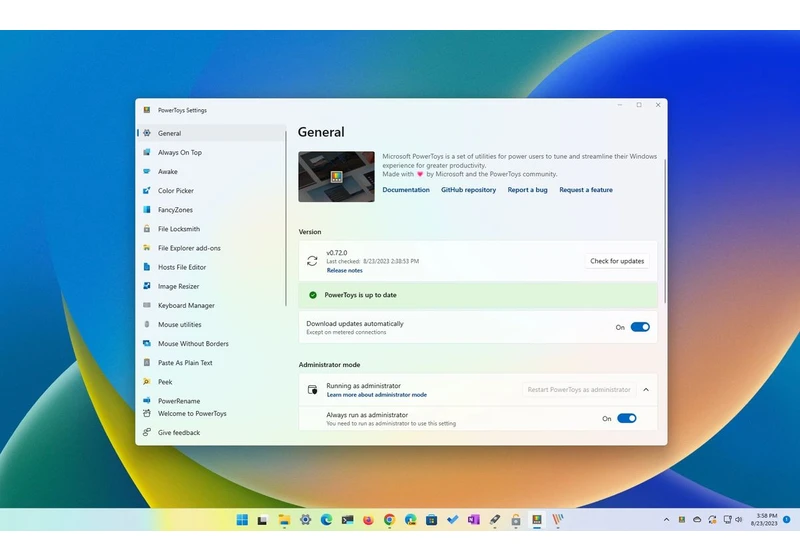The height and width of the screenshot is (560, 800).
Task: Click the PowerRename sidebar icon
Action: (x=147, y=400)
